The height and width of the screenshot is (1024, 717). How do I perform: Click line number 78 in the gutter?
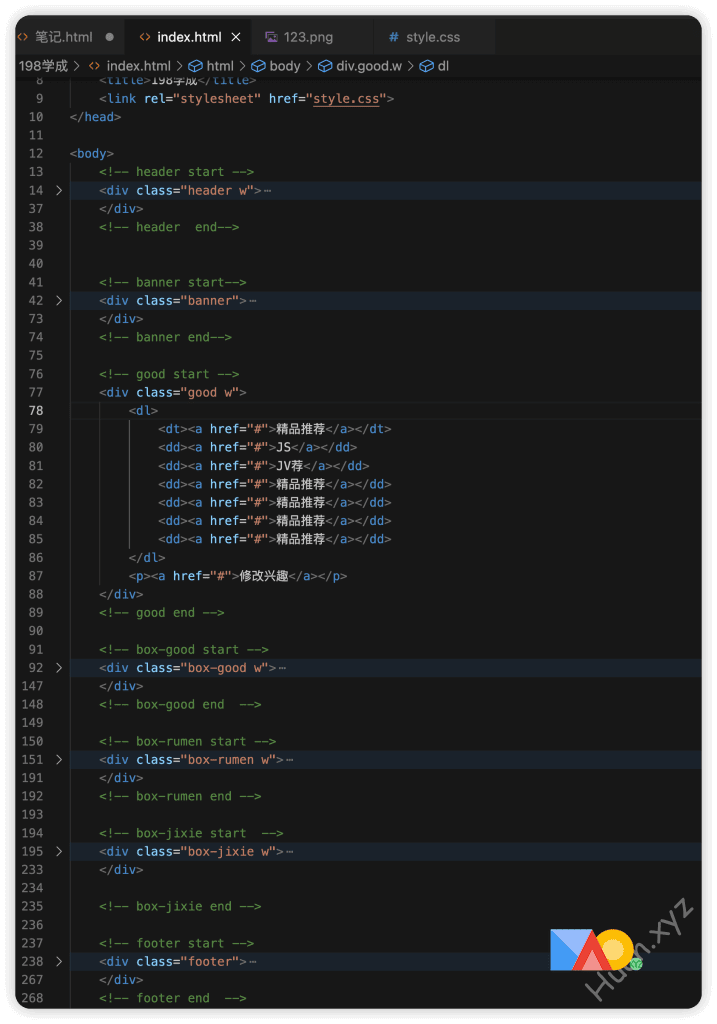point(36,410)
